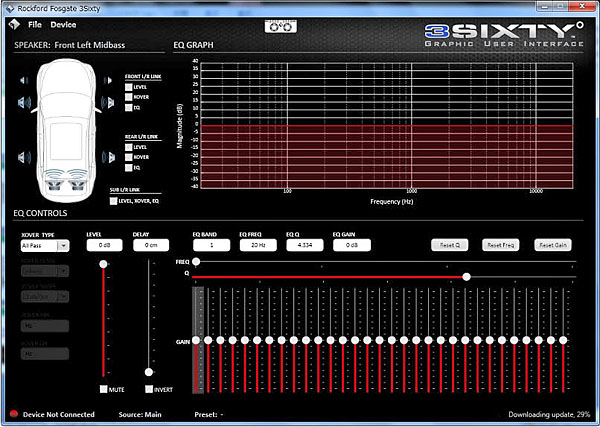Click the DELAY vertical slider knob
Image resolution: width=600 pixels, height=427 pixels.
(x=149, y=372)
